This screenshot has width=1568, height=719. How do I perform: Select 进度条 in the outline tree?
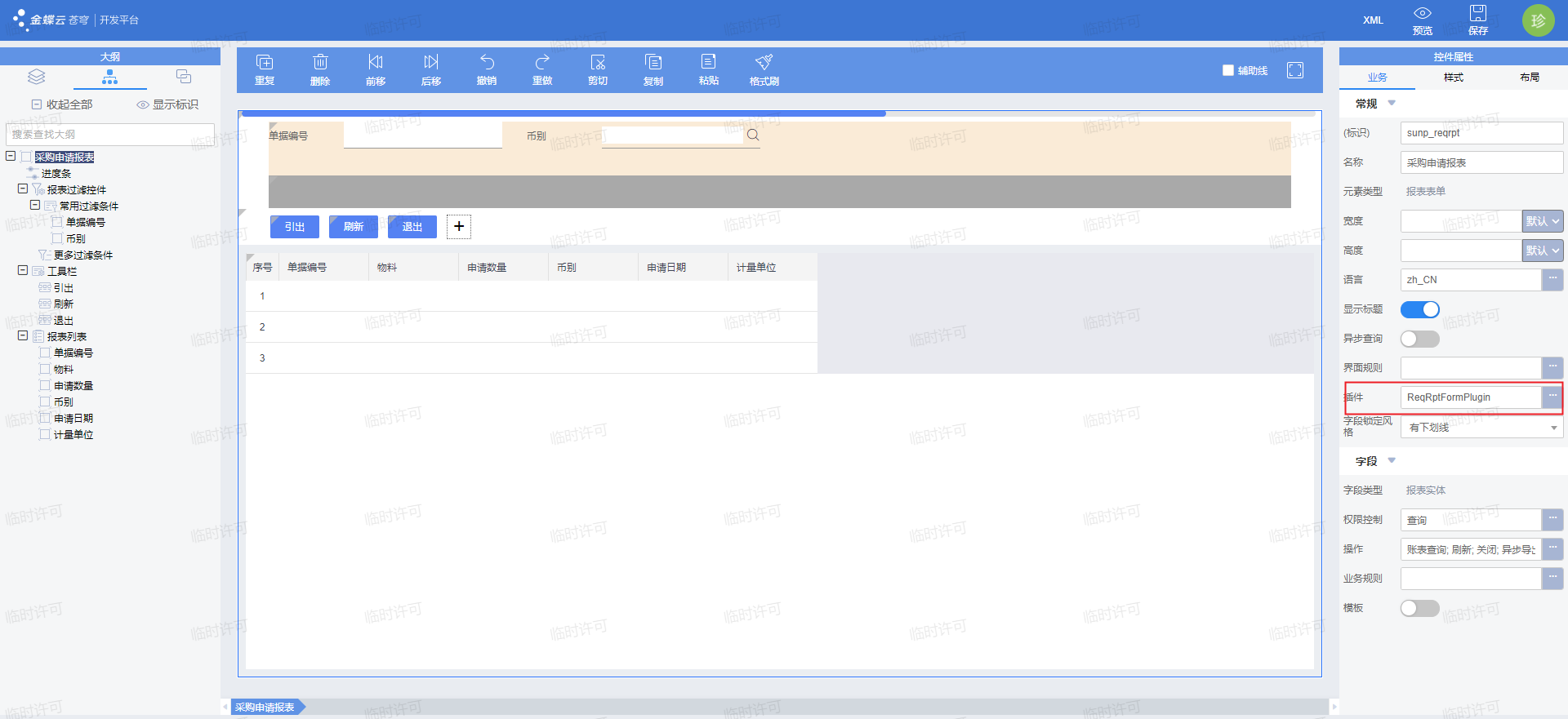click(x=56, y=173)
